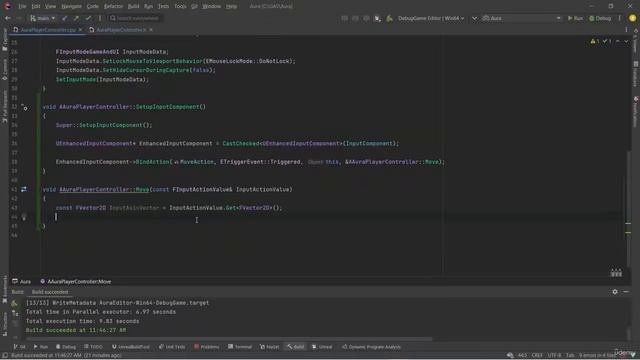The height and width of the screenshot is (360, 640).
Task: Open the toolbar more-options kebab menu
Action: tap(620, 18)
